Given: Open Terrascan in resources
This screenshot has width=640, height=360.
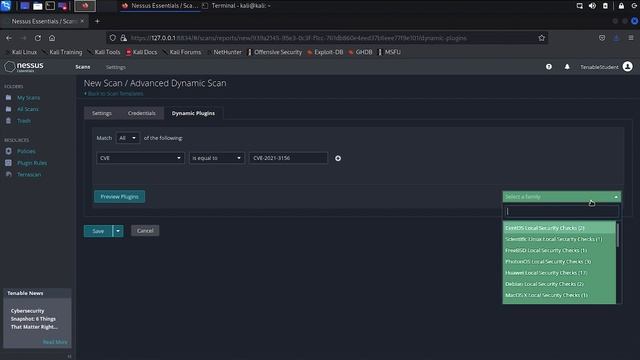Looking at the screenshot, I should tap(29, 174).
